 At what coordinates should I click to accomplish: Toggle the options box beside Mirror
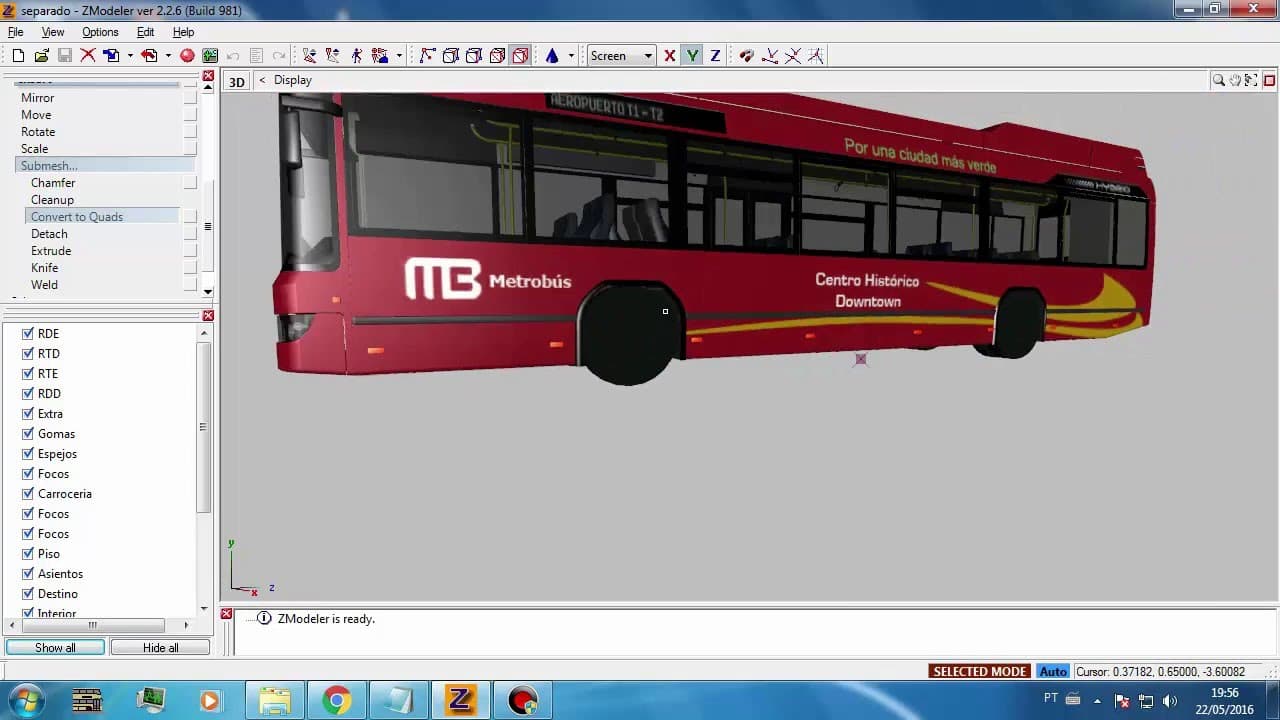pos(190,98)
